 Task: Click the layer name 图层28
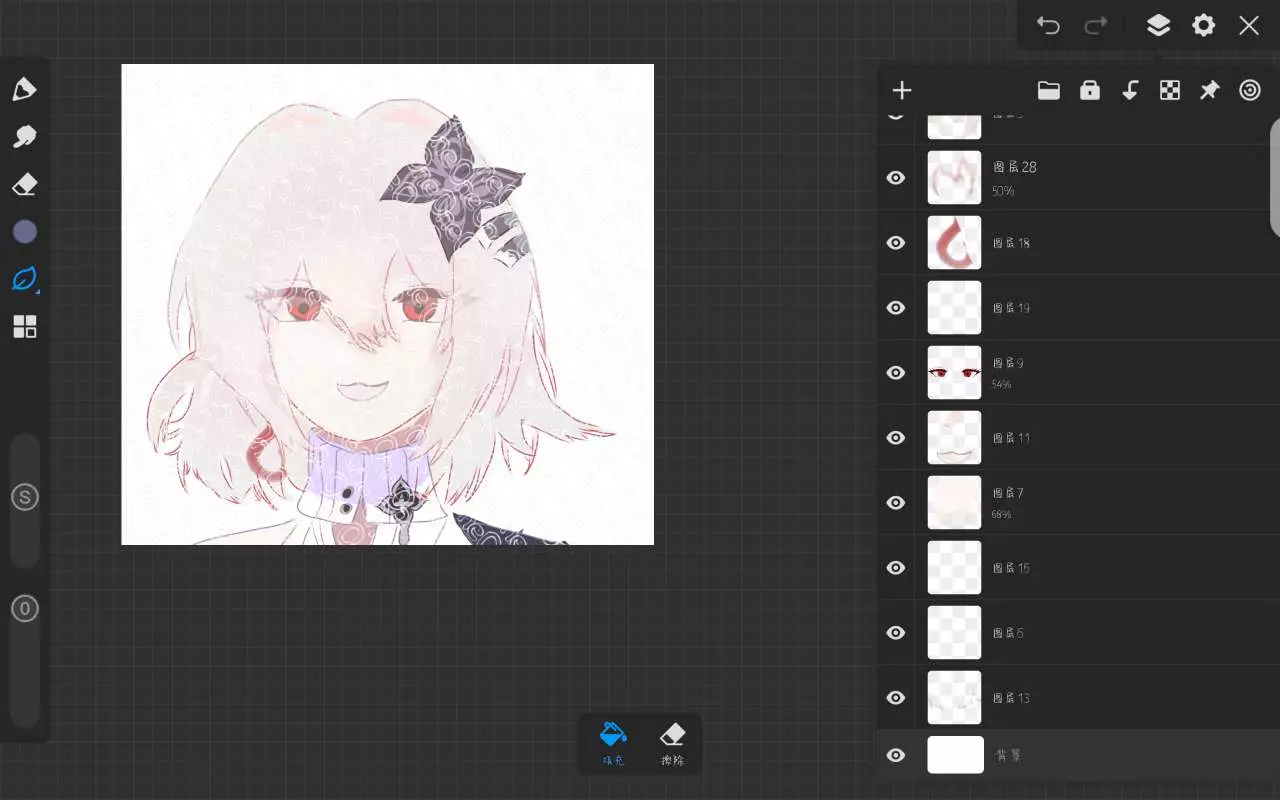pos(1014,167)
